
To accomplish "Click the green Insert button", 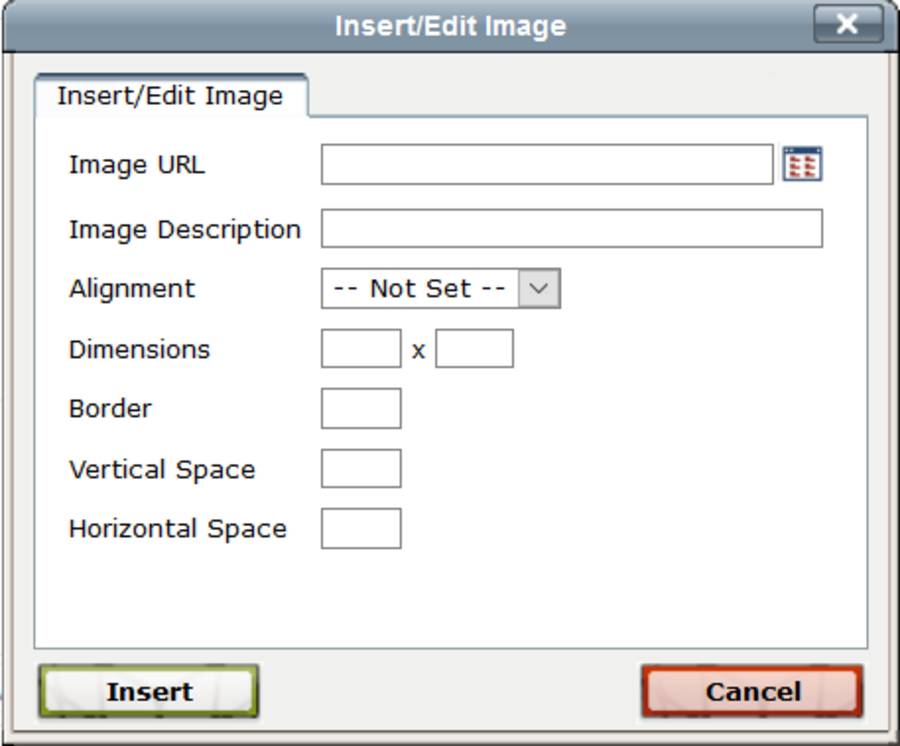I will click(x=149, y=691).
